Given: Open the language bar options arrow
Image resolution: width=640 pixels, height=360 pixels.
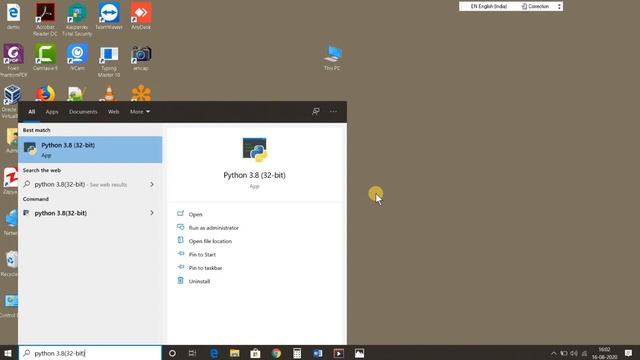Looking at the screenshot, I should [x=559, y=7].
